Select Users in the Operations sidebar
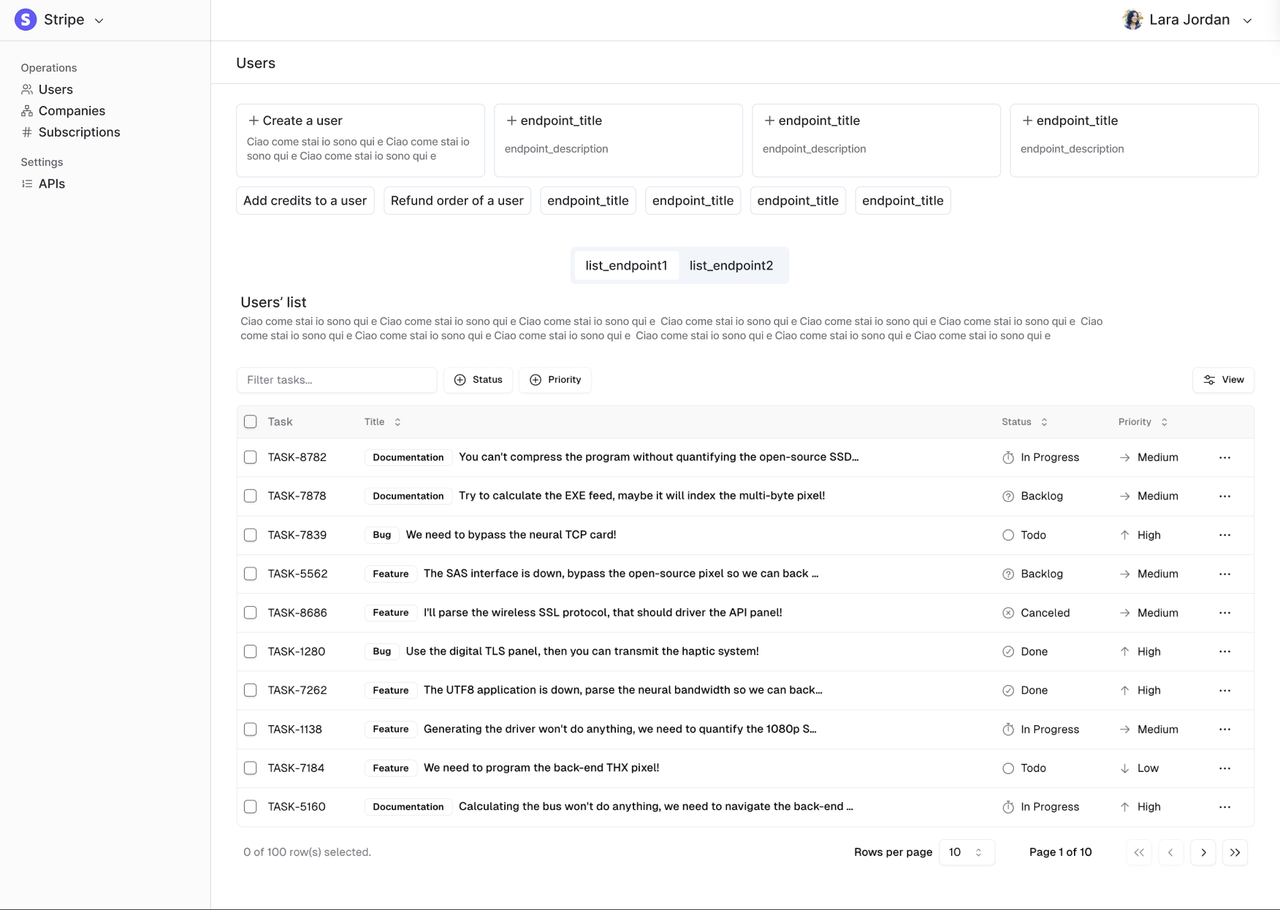The width and height of the screenshot is (1280, 910). tap(55, 89)
